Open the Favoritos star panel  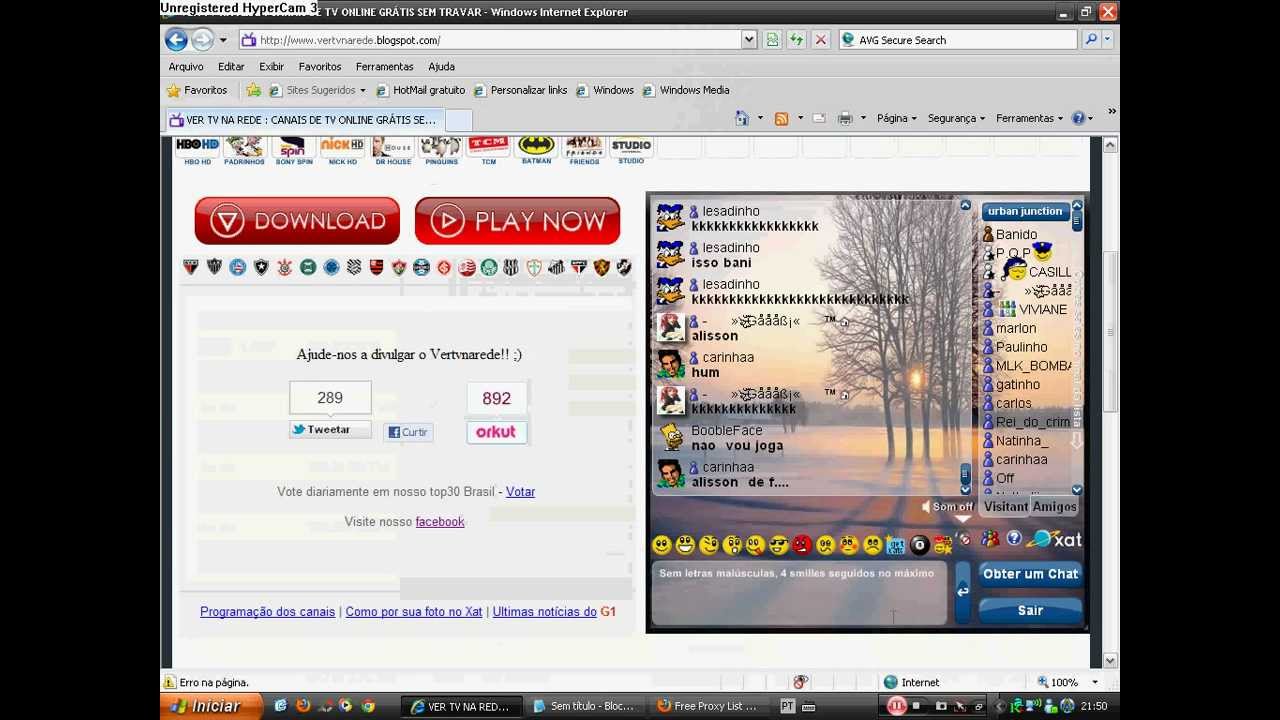(x=197, y=90)
